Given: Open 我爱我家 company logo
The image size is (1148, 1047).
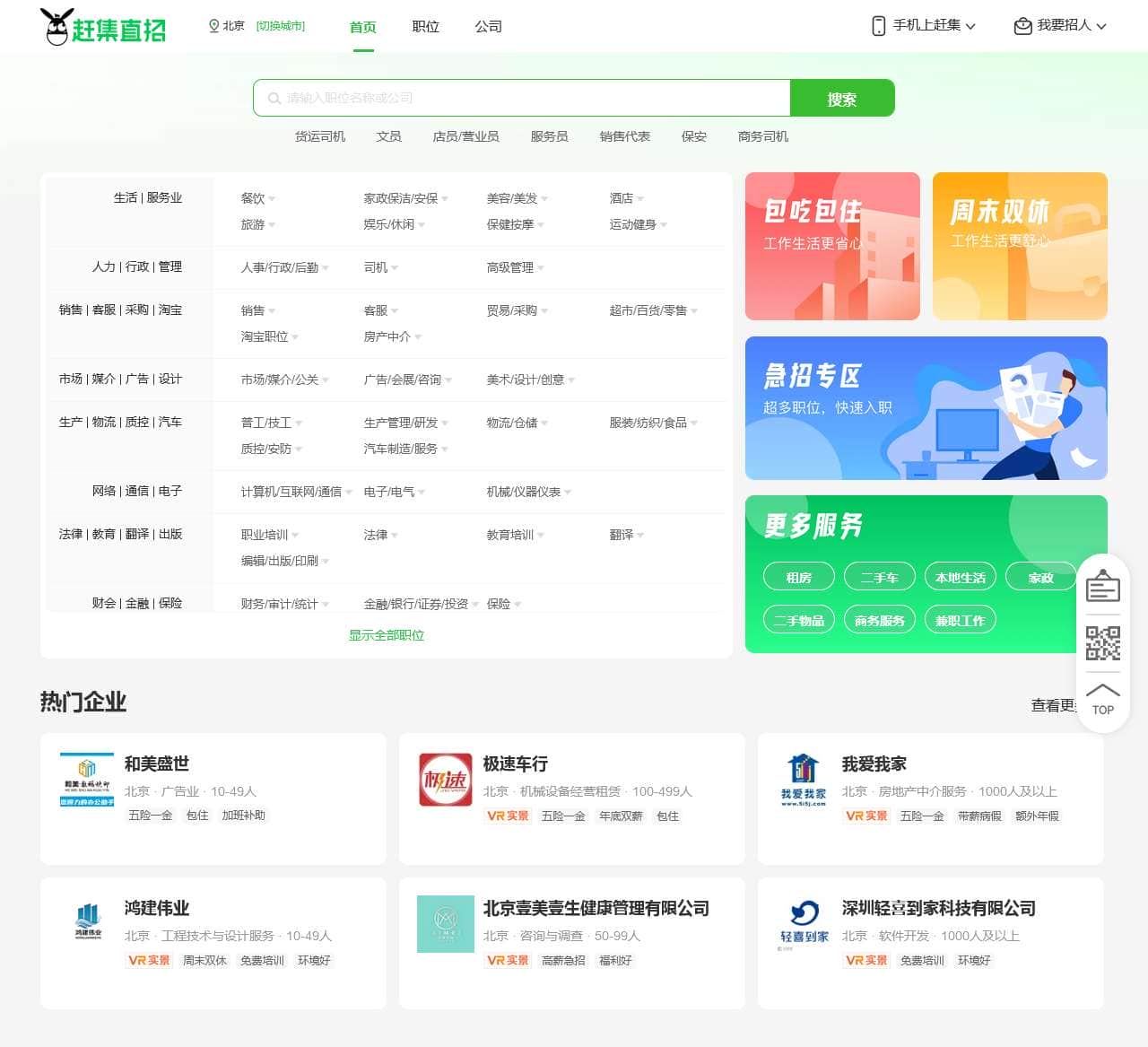Looking at the screenshot, I should click(804, 780).
